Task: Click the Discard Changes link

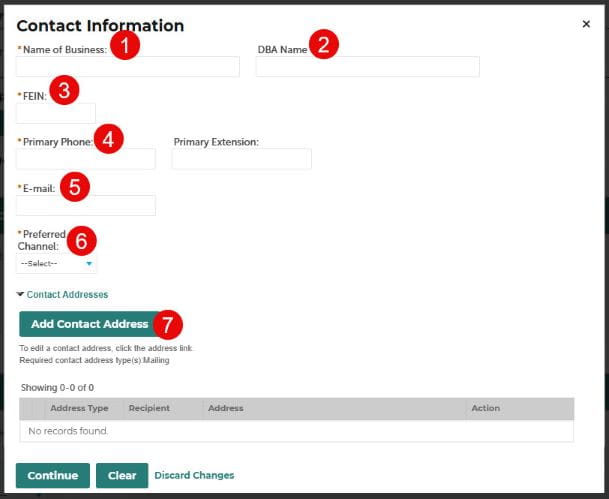Action: (x=194, y=475)
